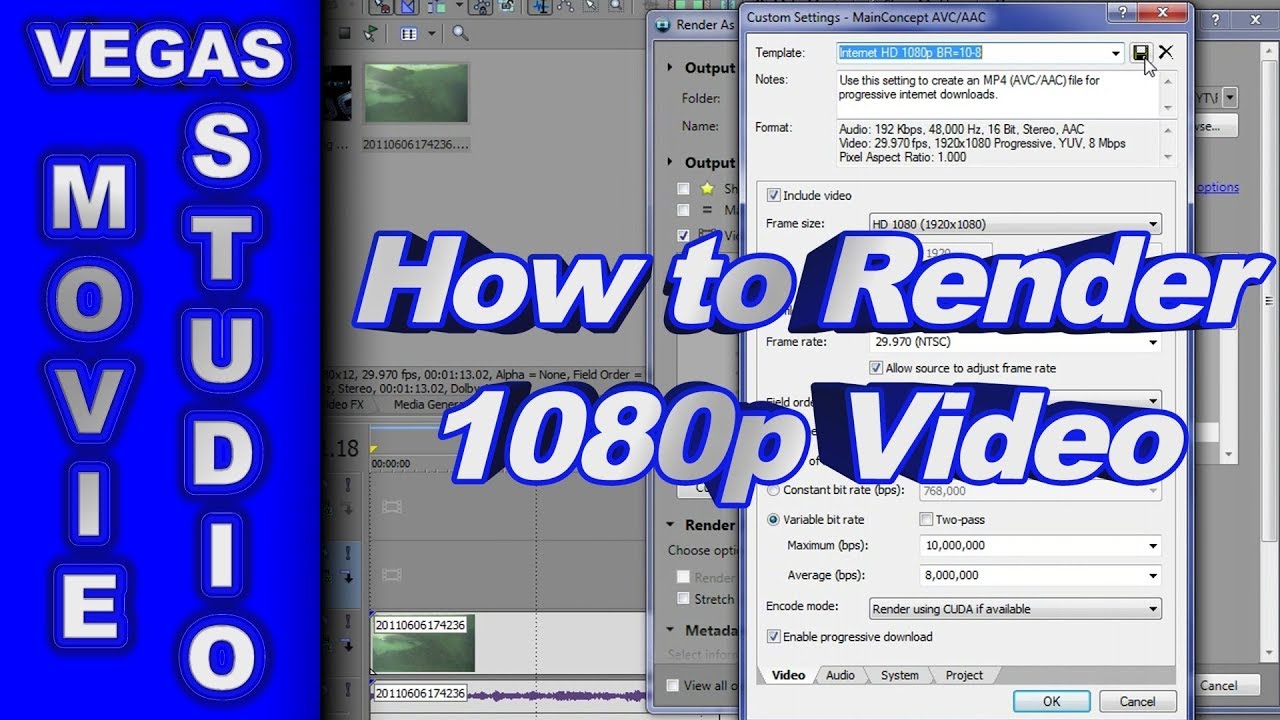Click the yellow timeline start marker
The height and width of the screenshot is (720, 1280).
(x=374, y=448)
